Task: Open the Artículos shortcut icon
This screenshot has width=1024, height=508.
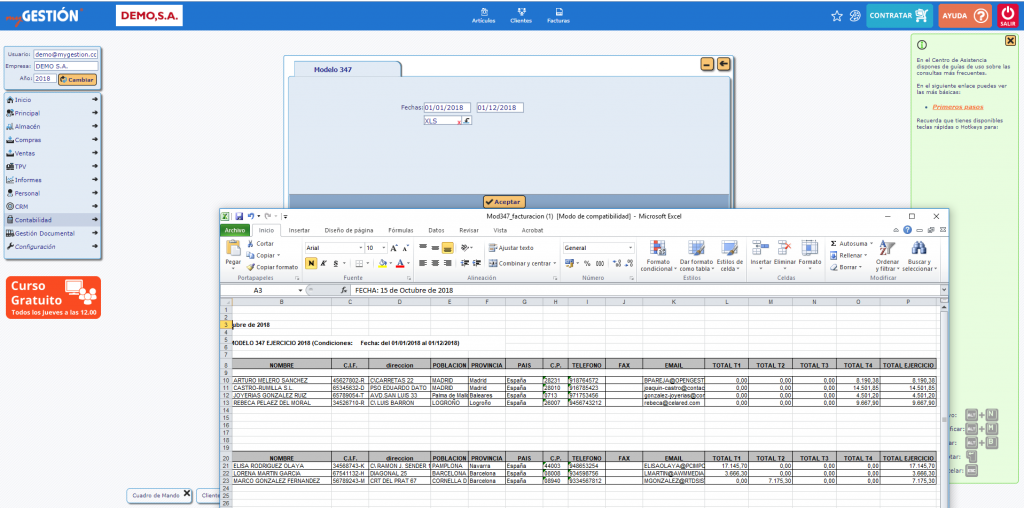Action: [483, 12]
